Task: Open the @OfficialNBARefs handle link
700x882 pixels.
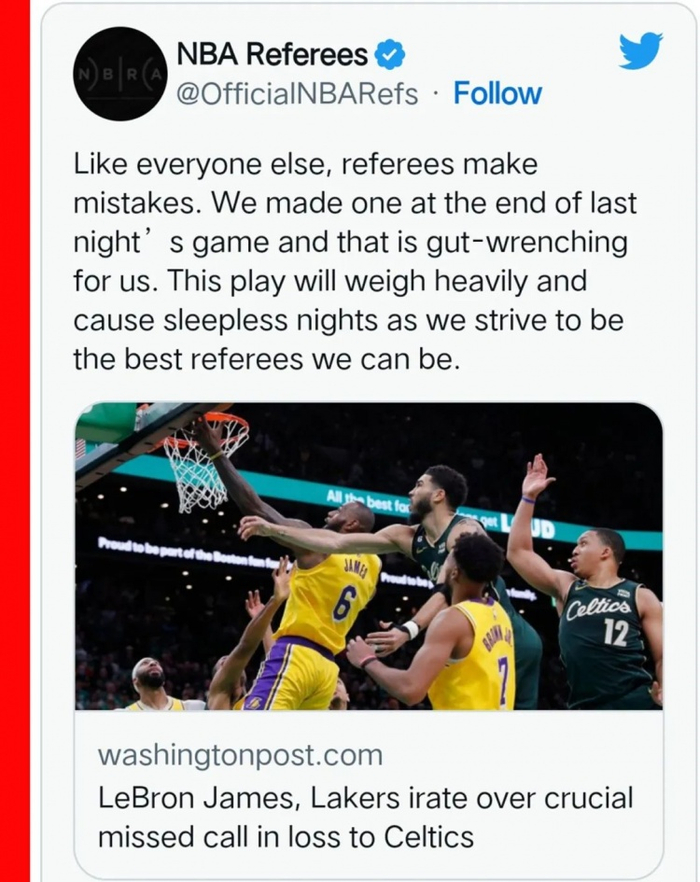Action: coord(297,94)
